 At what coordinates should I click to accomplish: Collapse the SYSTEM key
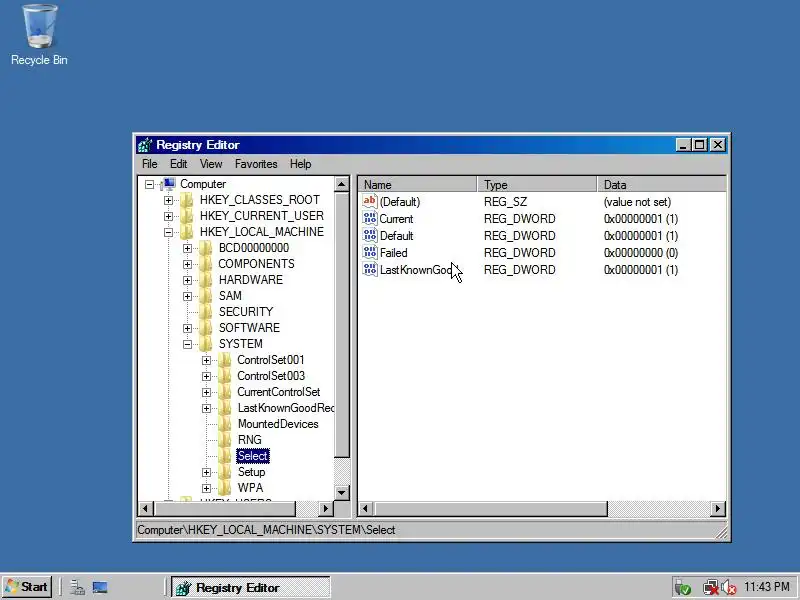coord(187,344)
